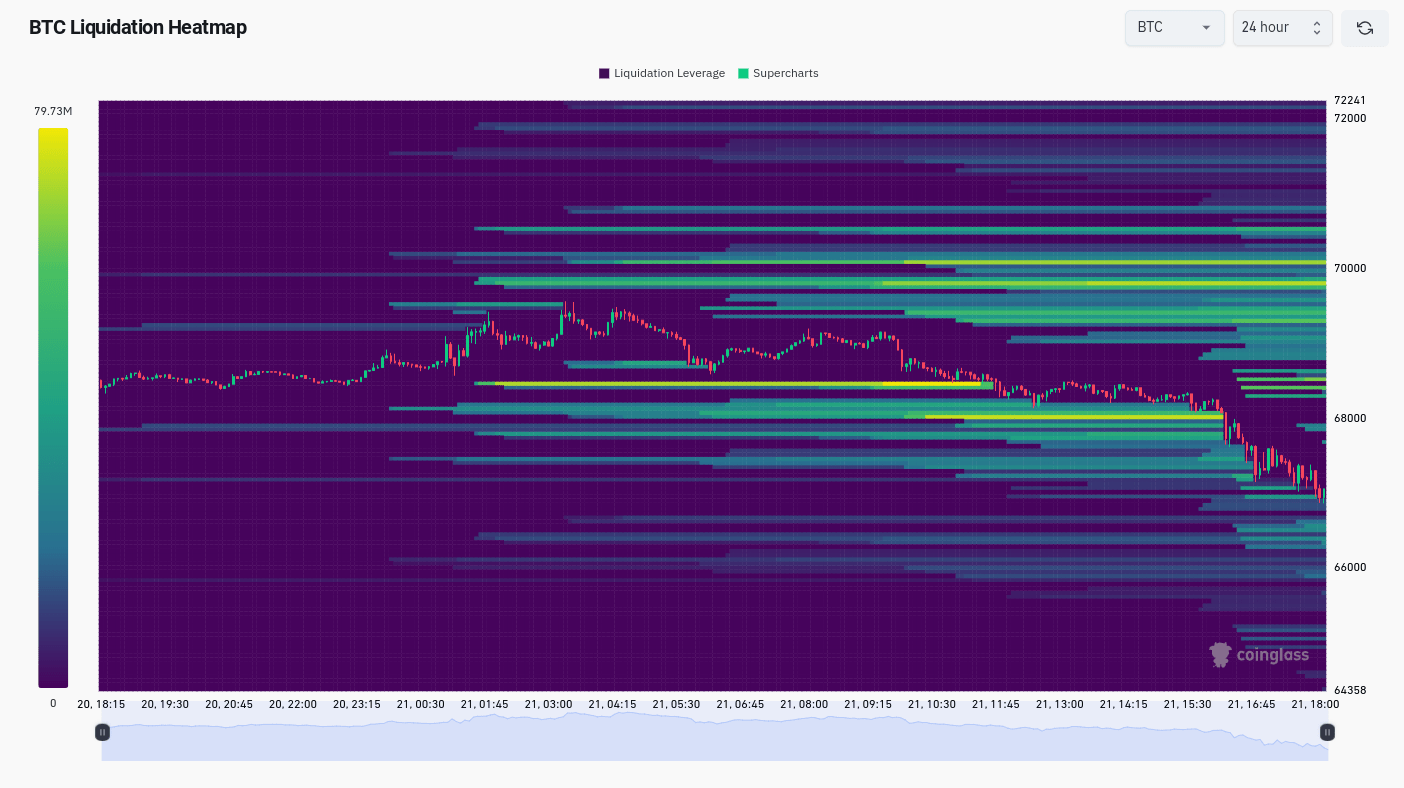Toggle Liquidation Leverage series visibility

pyautogui.click(x=662, y=73)
